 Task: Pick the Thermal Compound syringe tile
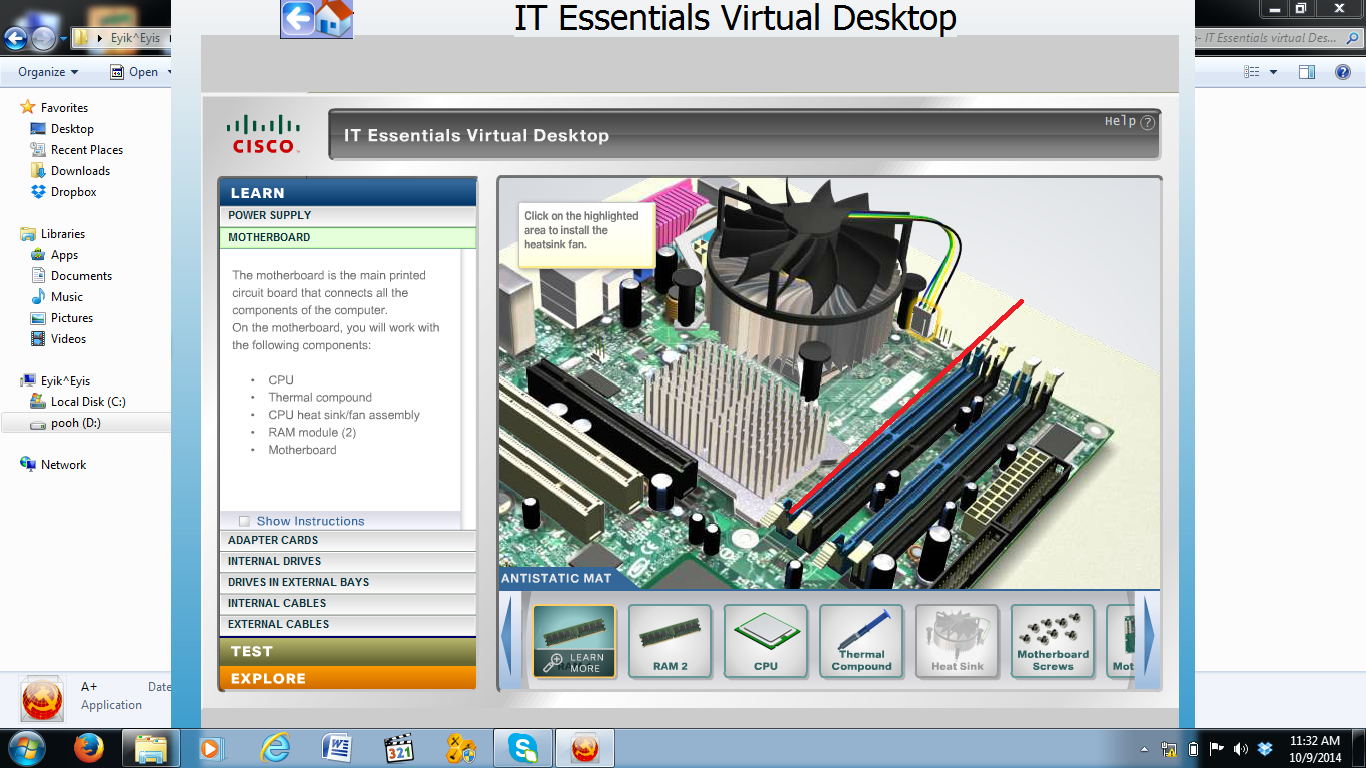click(x=861, y=641)
